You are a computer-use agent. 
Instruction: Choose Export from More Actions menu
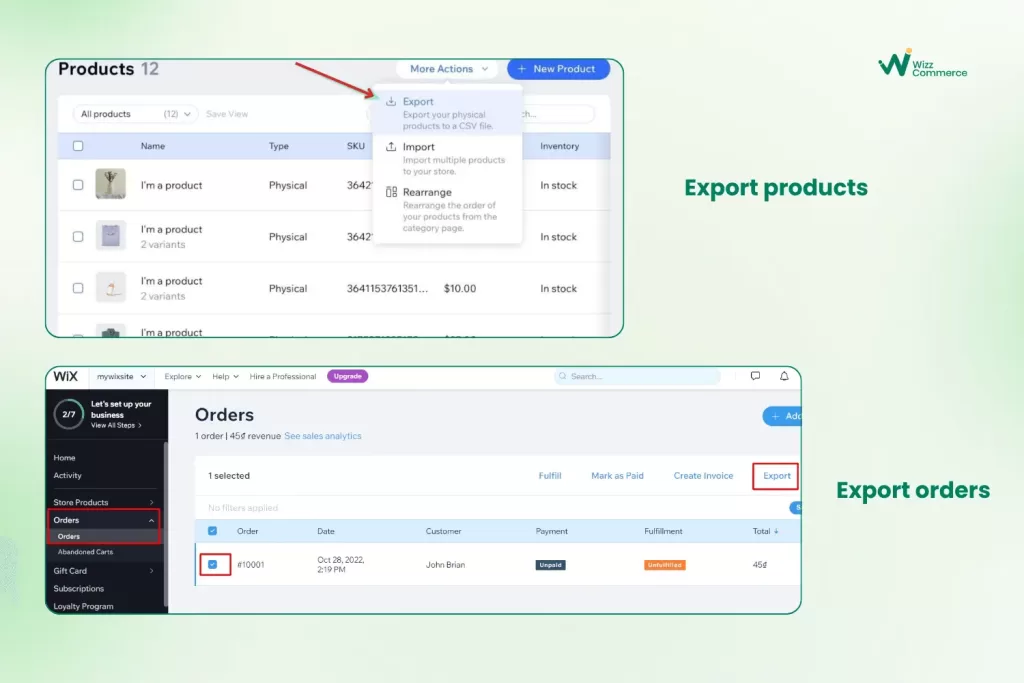(447, 113)
